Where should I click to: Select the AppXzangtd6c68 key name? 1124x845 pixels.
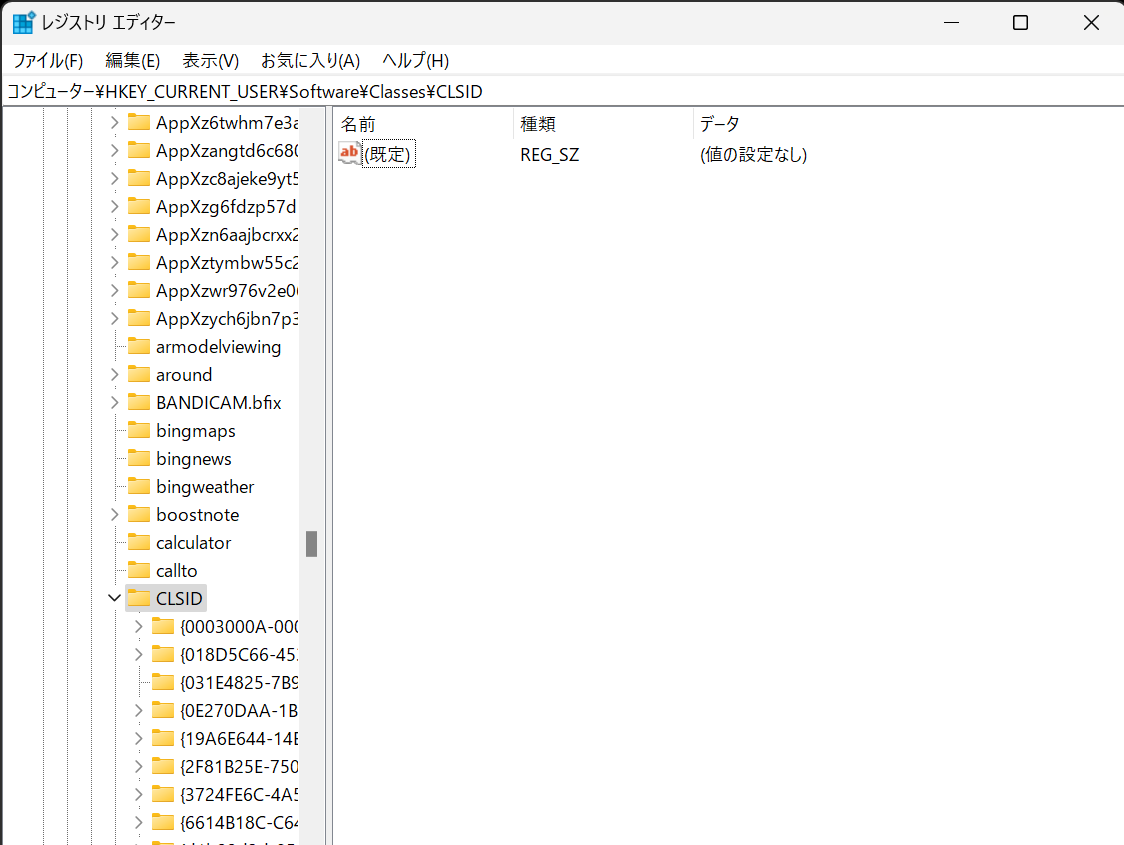click(x=227, y=151)
